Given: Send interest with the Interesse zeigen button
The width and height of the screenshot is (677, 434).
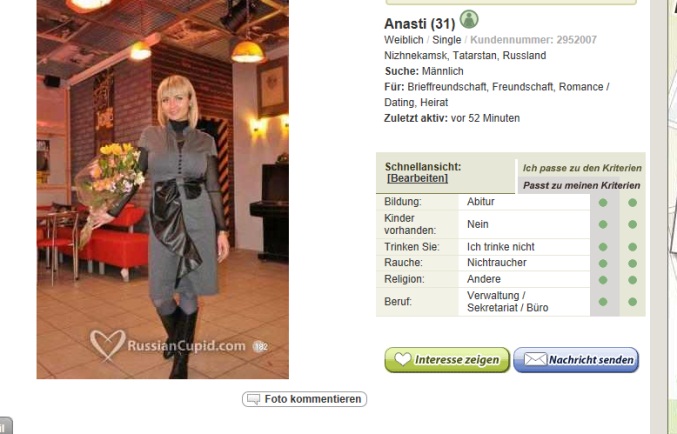Looking at the screenshot, I should [x=447, y=360].
